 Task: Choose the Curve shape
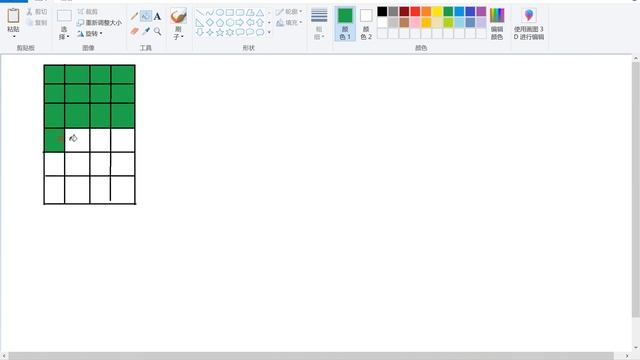tap(210, 13)
